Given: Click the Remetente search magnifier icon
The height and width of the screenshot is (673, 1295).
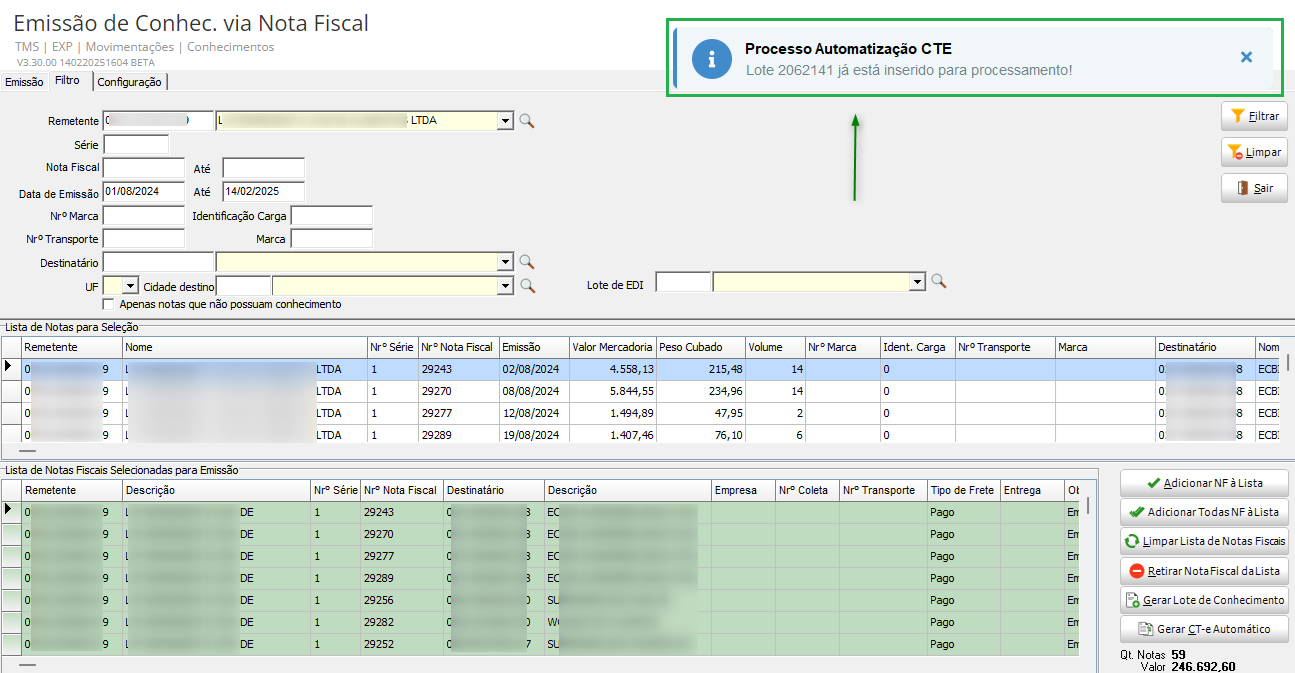Looking at the screenshot, I should coord(527,121).
